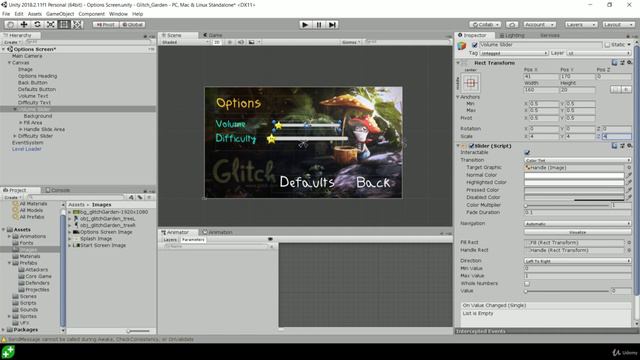Screen dimensions: 640x360
Task: Open the Component menu
Action: coord(91,14)
